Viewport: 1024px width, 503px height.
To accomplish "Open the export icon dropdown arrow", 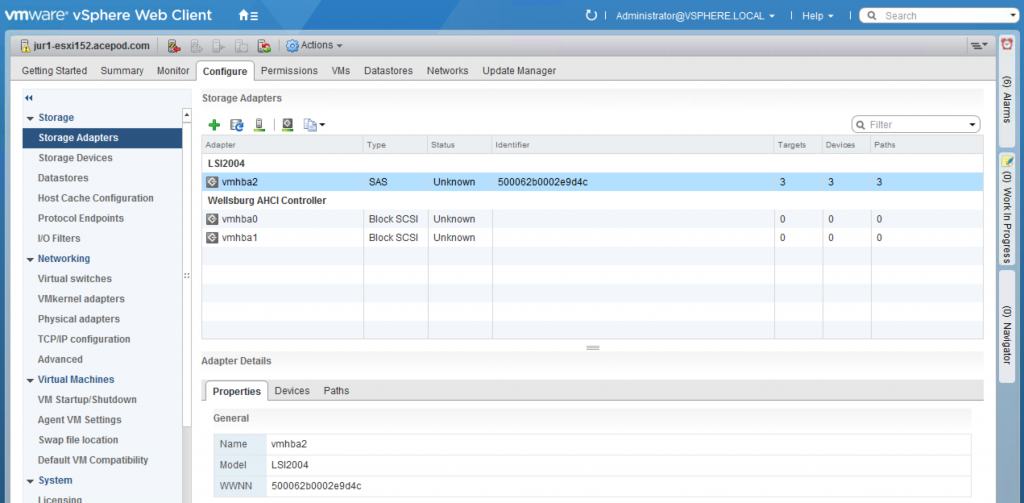I will (x=322, y=125).
